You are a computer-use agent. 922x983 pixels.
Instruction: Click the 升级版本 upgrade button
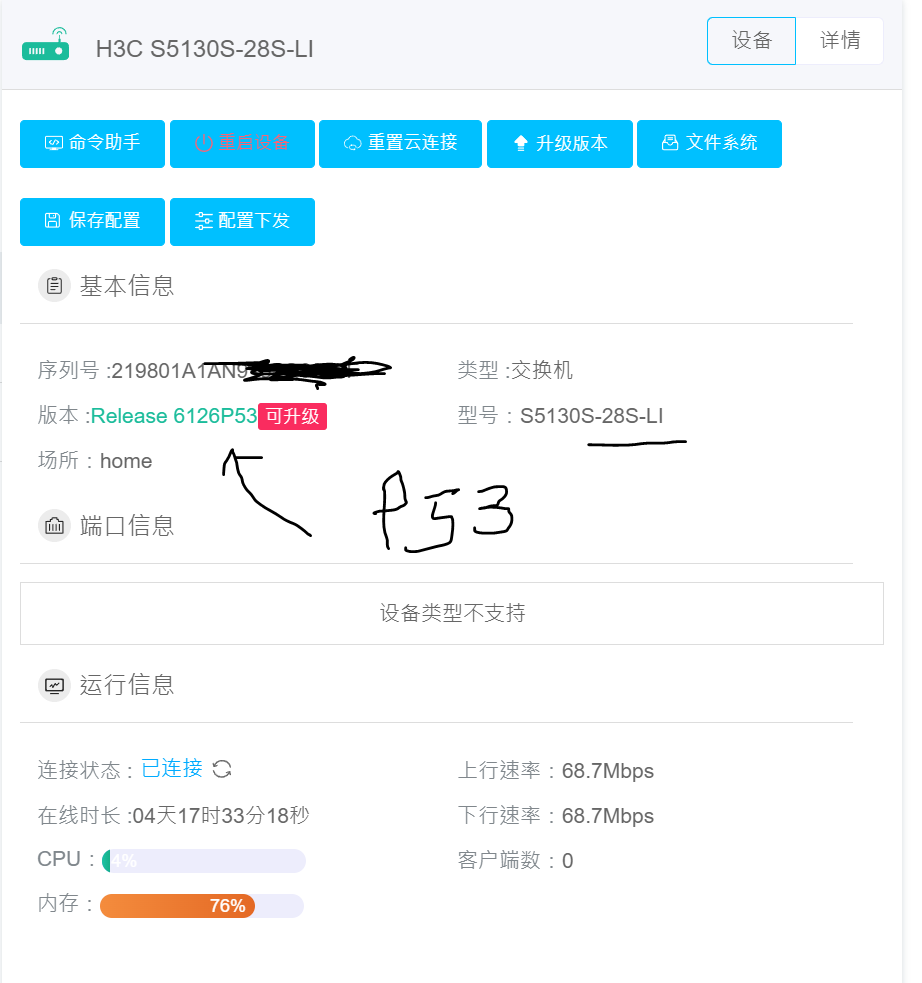pyautogui.click(x=560, y=144)
